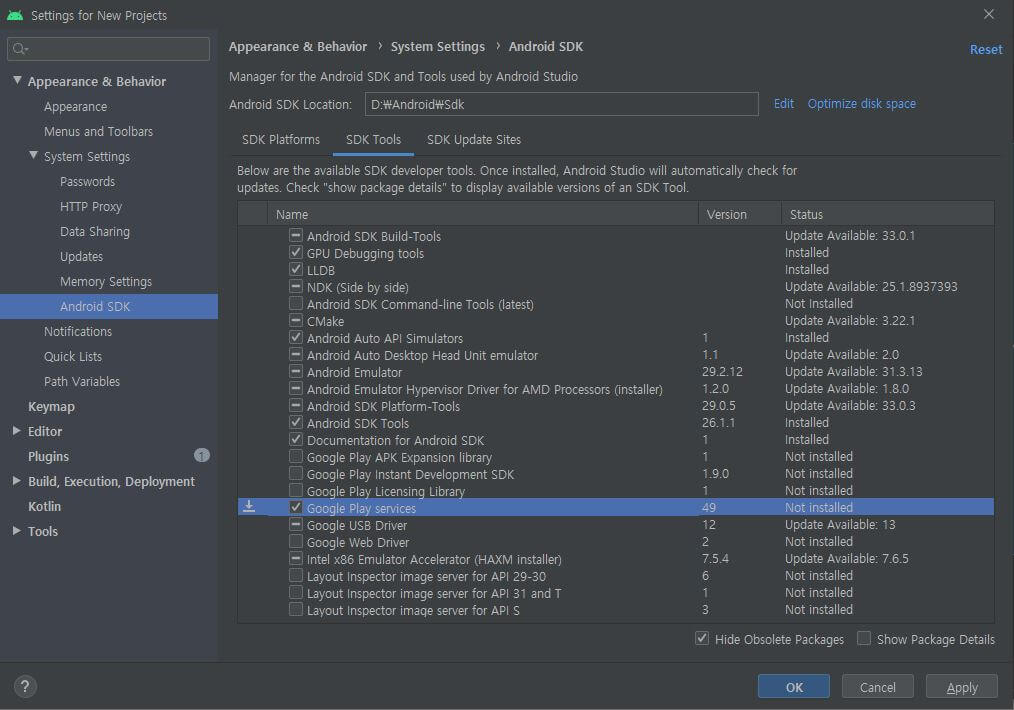Open Appearance settings page
1014x710 pixels.
point(76,107)
